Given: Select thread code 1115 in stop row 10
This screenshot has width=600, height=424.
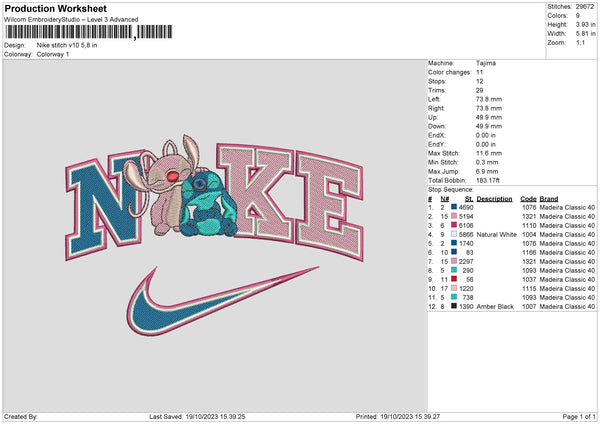Looking at the screenshot, I should pyautogui.click(x=529, y=288).
